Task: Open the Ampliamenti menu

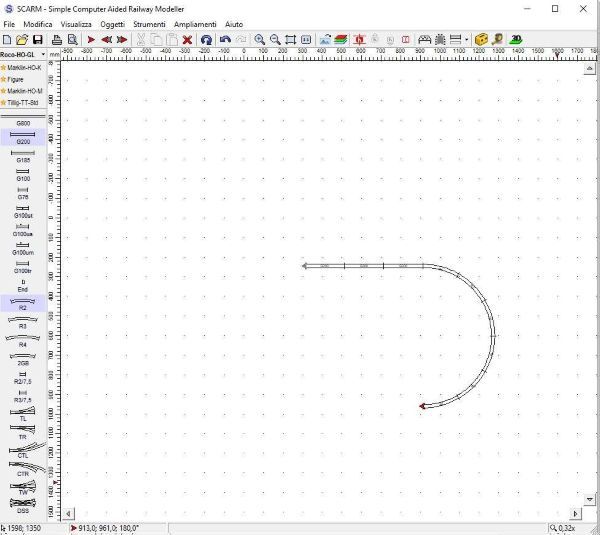Action: (195, 24)
